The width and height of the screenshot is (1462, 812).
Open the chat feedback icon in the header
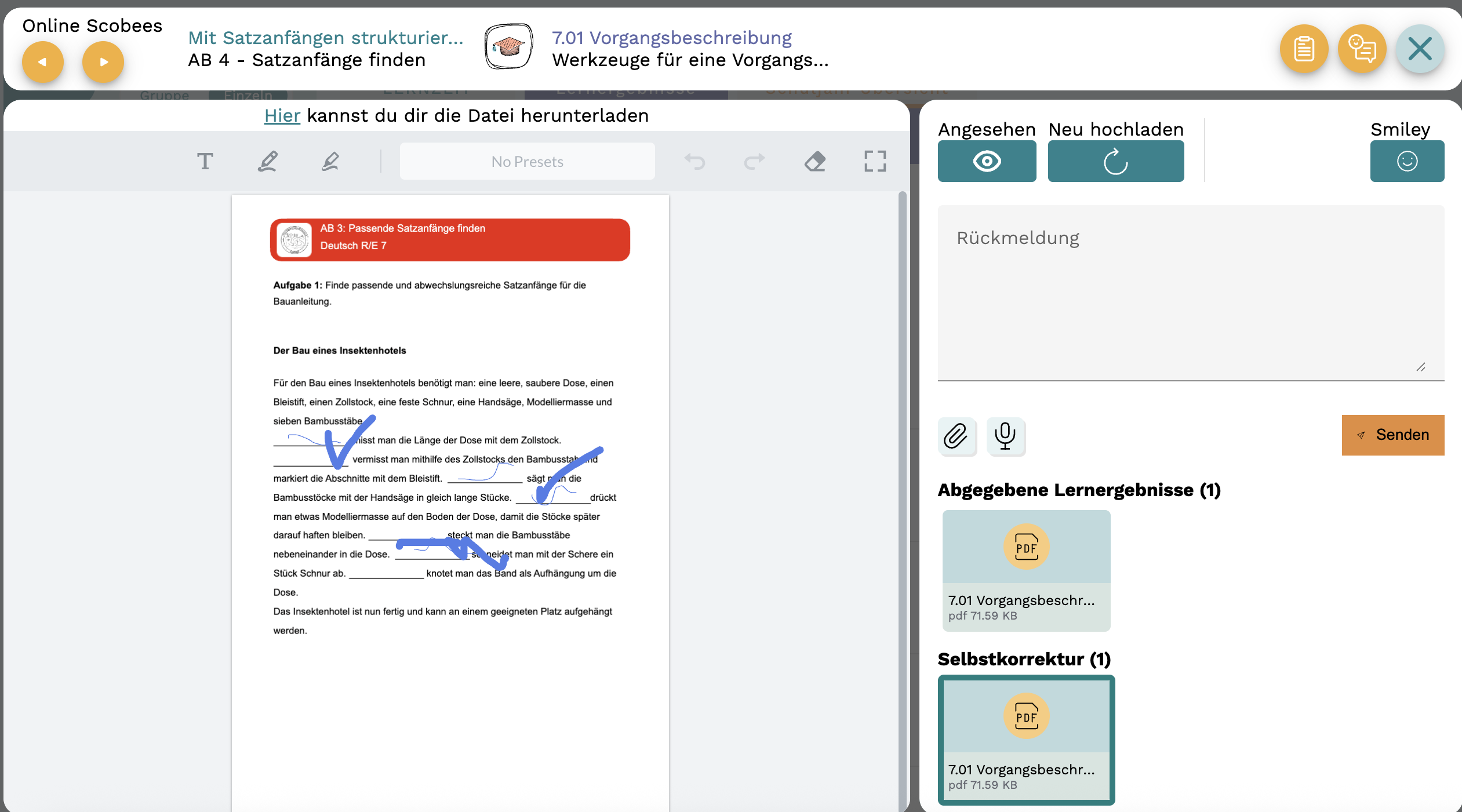point(1362,49)
